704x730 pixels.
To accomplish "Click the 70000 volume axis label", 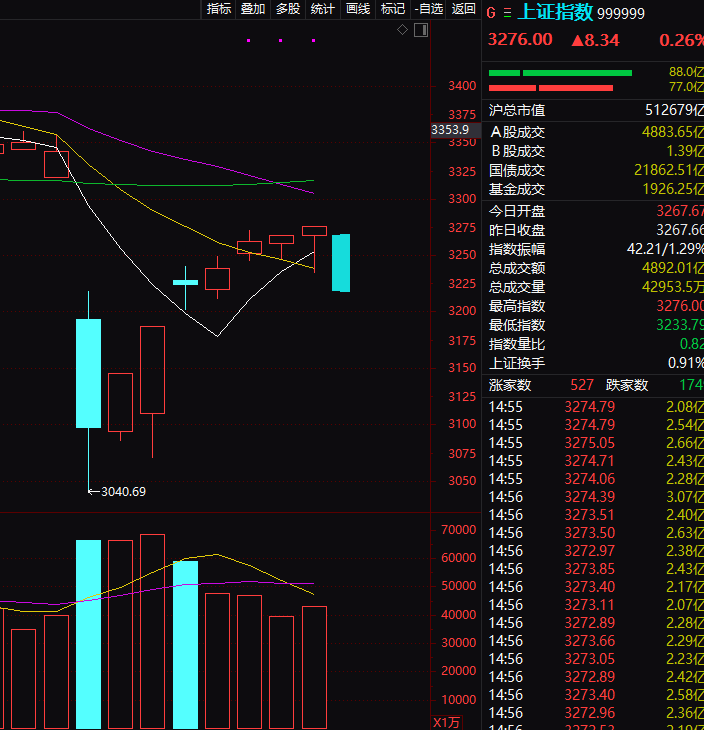I will pyautogui.click(x=459, y=530).
